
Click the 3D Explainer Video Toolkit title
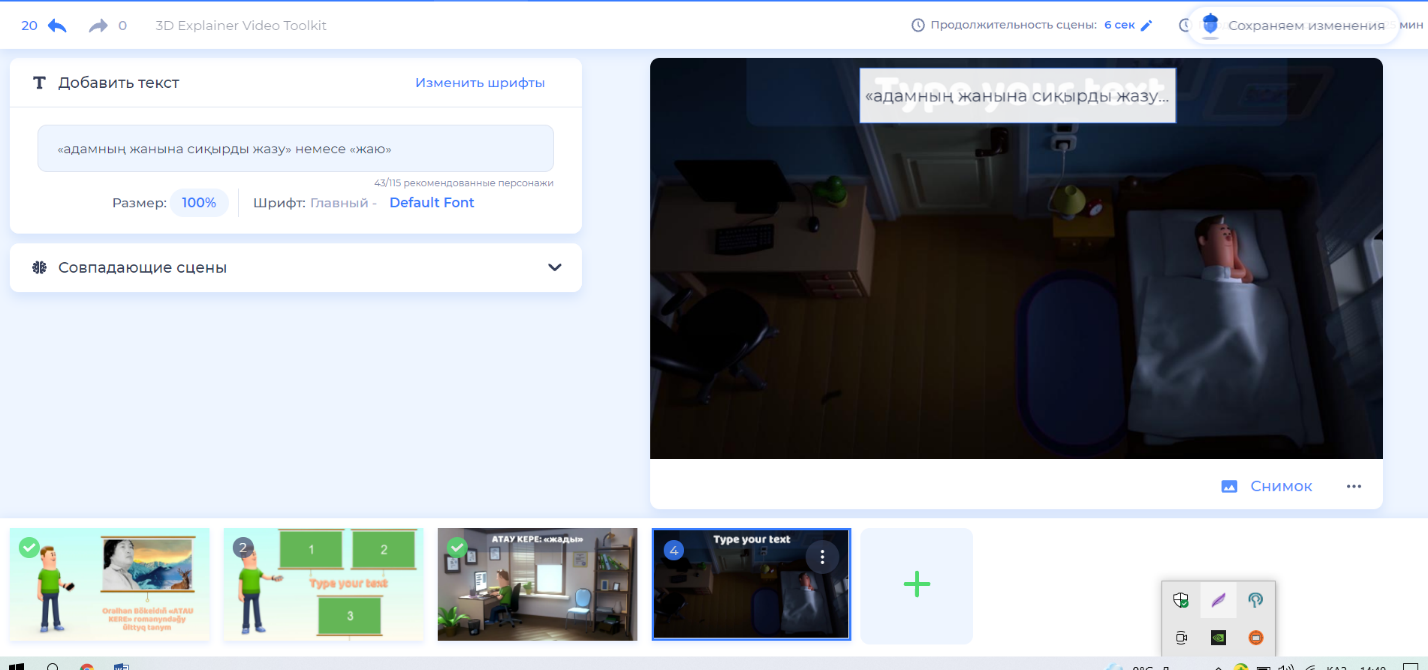click(x=241, y=25)
